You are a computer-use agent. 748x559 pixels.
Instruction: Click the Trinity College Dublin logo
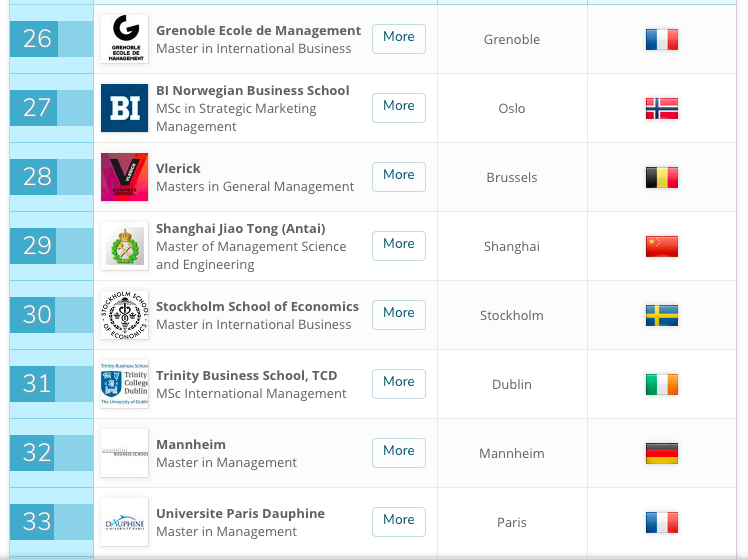pyautogui.click(x=124, y=384)
